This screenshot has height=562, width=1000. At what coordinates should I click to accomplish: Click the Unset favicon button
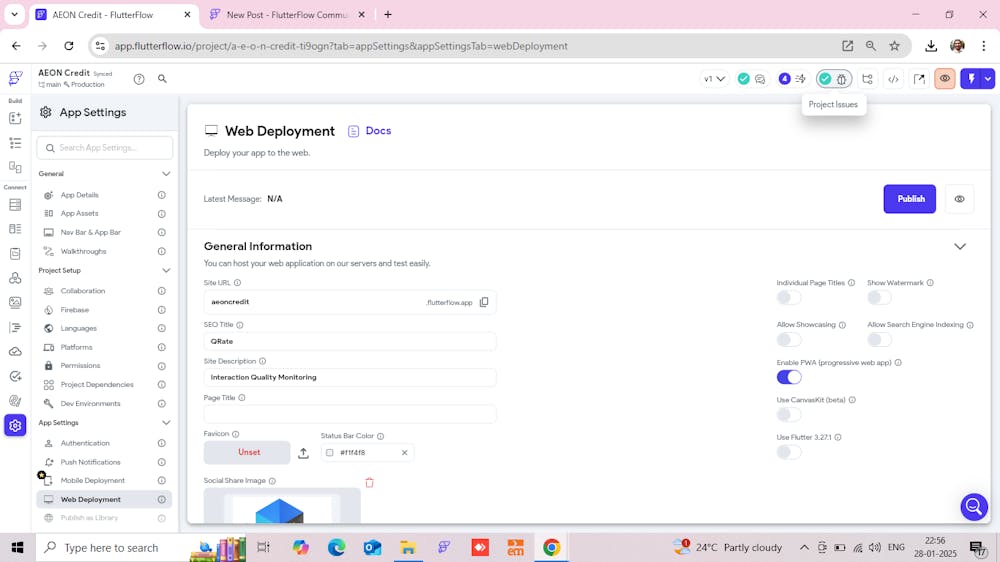[247, 452]
